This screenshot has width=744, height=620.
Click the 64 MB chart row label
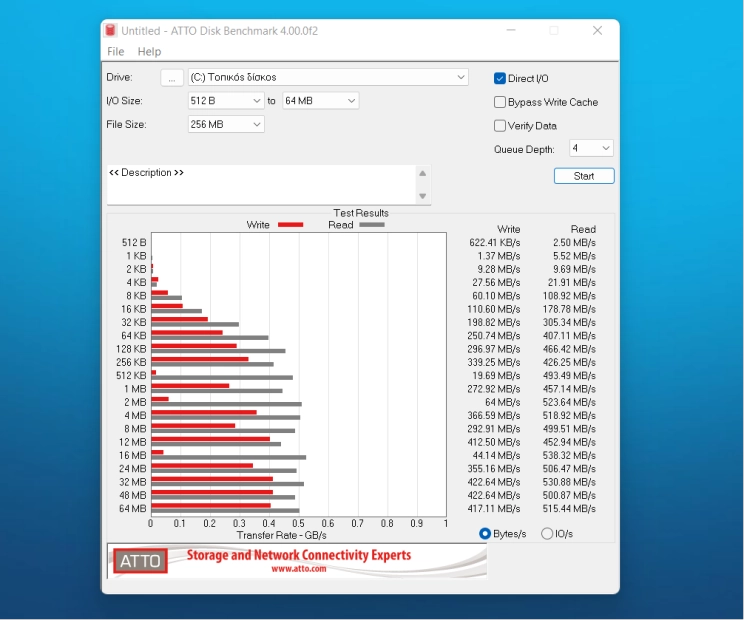click(x=132, y=509)
